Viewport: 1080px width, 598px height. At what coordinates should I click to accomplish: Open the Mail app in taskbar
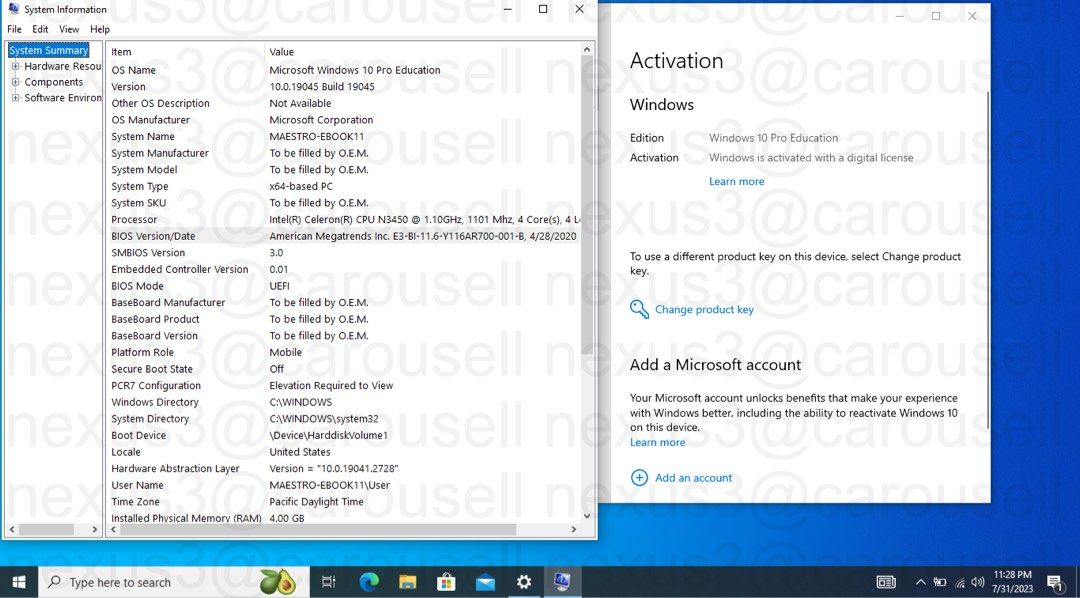click(x=485, y=582)
